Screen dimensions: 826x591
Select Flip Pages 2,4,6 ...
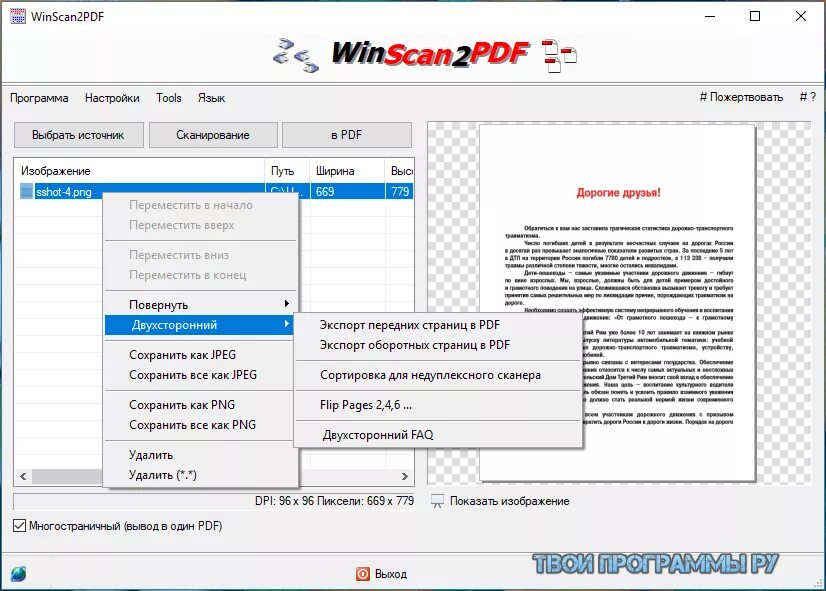click(x=438, y=405)
